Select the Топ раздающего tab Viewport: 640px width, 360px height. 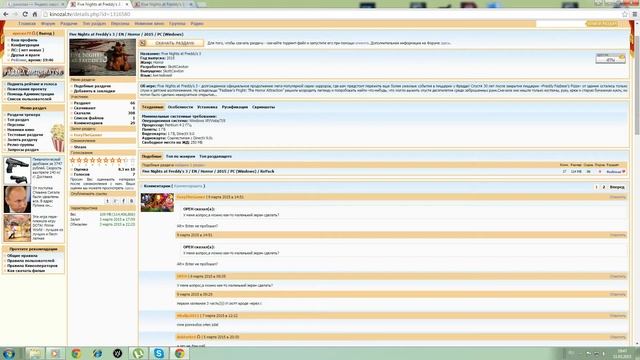pos(216,156)
